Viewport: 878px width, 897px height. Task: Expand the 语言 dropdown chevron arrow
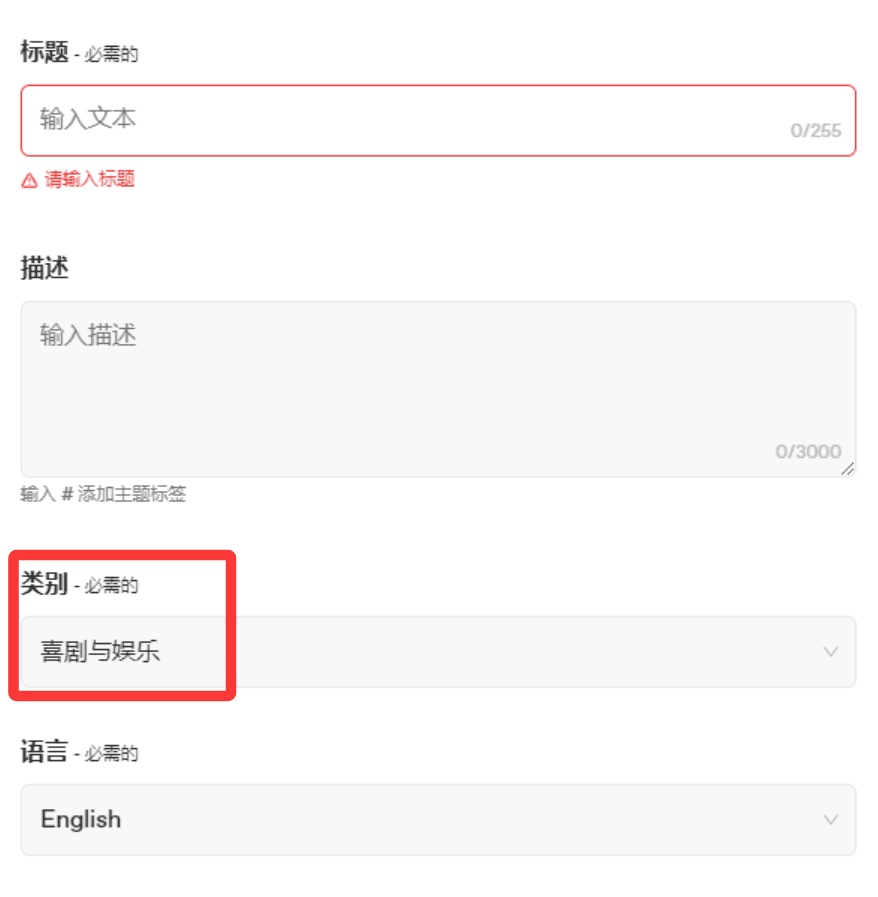coord(830,820)
